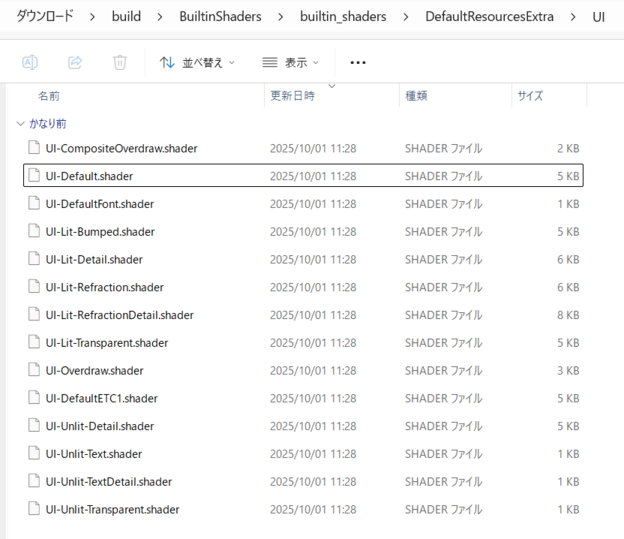Click the share icon in the toolbar
Screen dimensions: 624x539
pyautogui.click(x=75, y=62)
